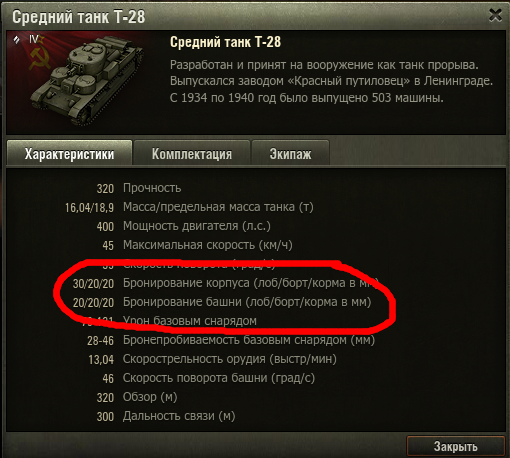The height and width of the screenshot is (458, 510).
Task: Click the medium tank class icon
Action: click(x=16, y=40)
